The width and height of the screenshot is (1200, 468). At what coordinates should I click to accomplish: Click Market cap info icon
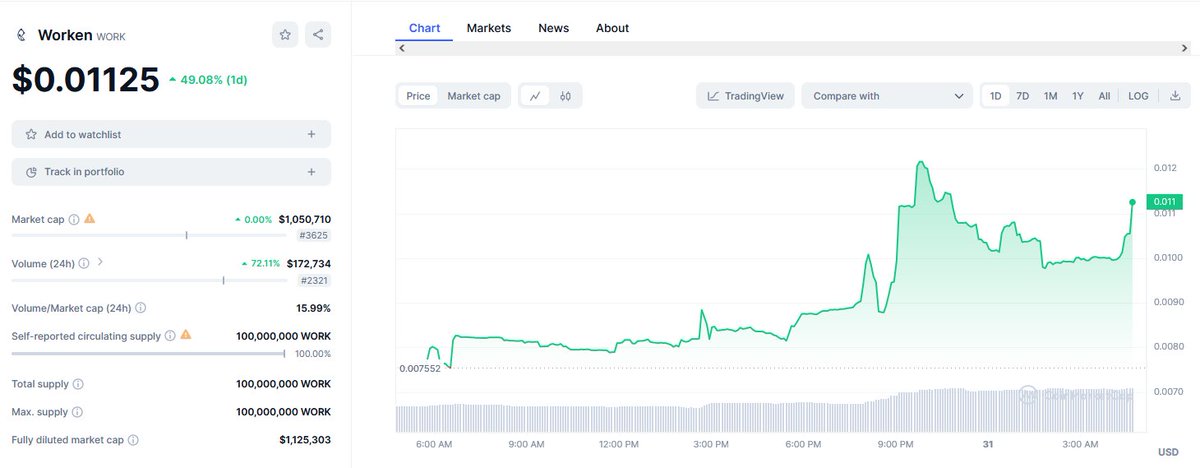(74, 219)
